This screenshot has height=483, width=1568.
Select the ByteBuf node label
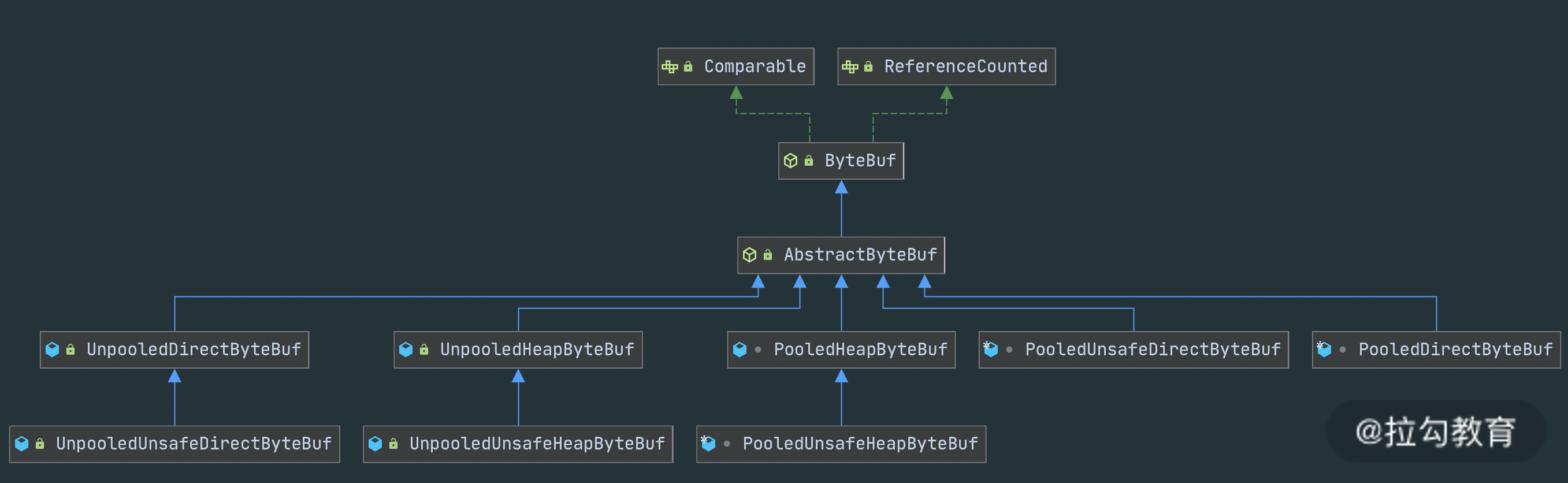tap(860, 161)
